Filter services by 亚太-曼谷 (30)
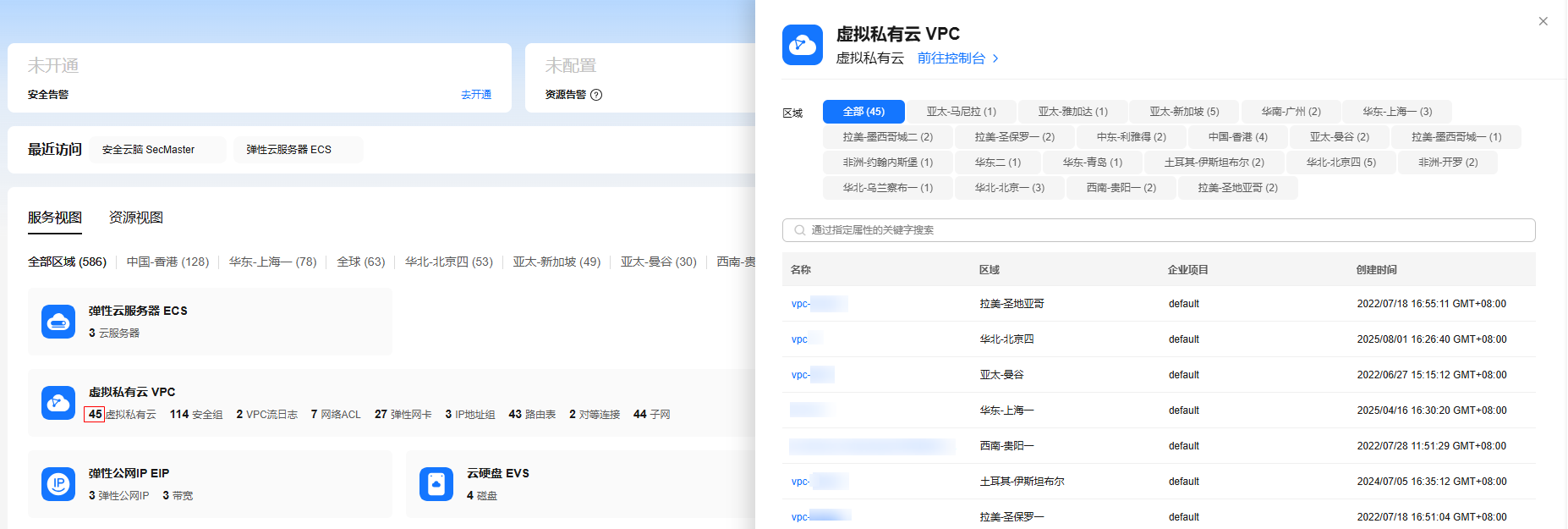 click(659, 262)
